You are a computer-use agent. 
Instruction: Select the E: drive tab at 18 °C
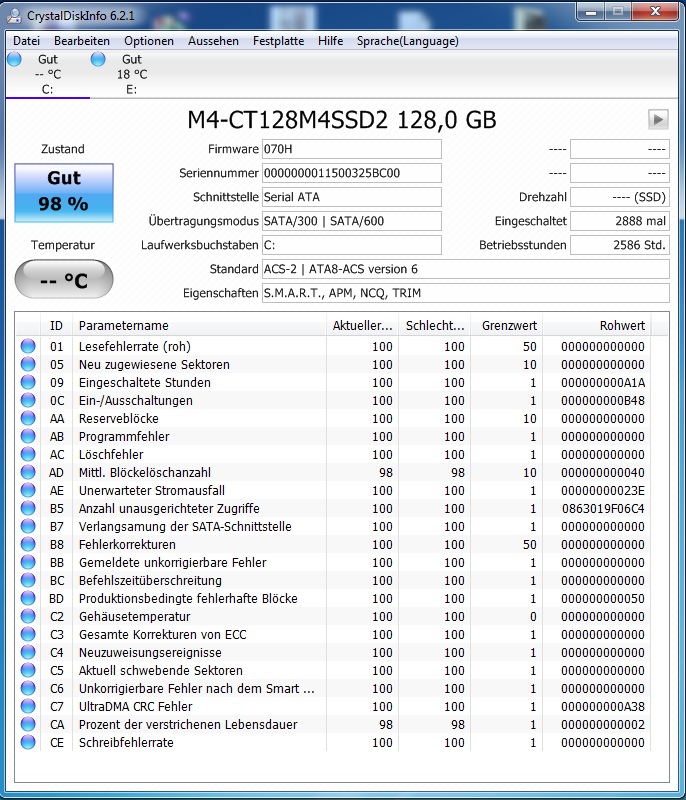[x=132, y=74]
